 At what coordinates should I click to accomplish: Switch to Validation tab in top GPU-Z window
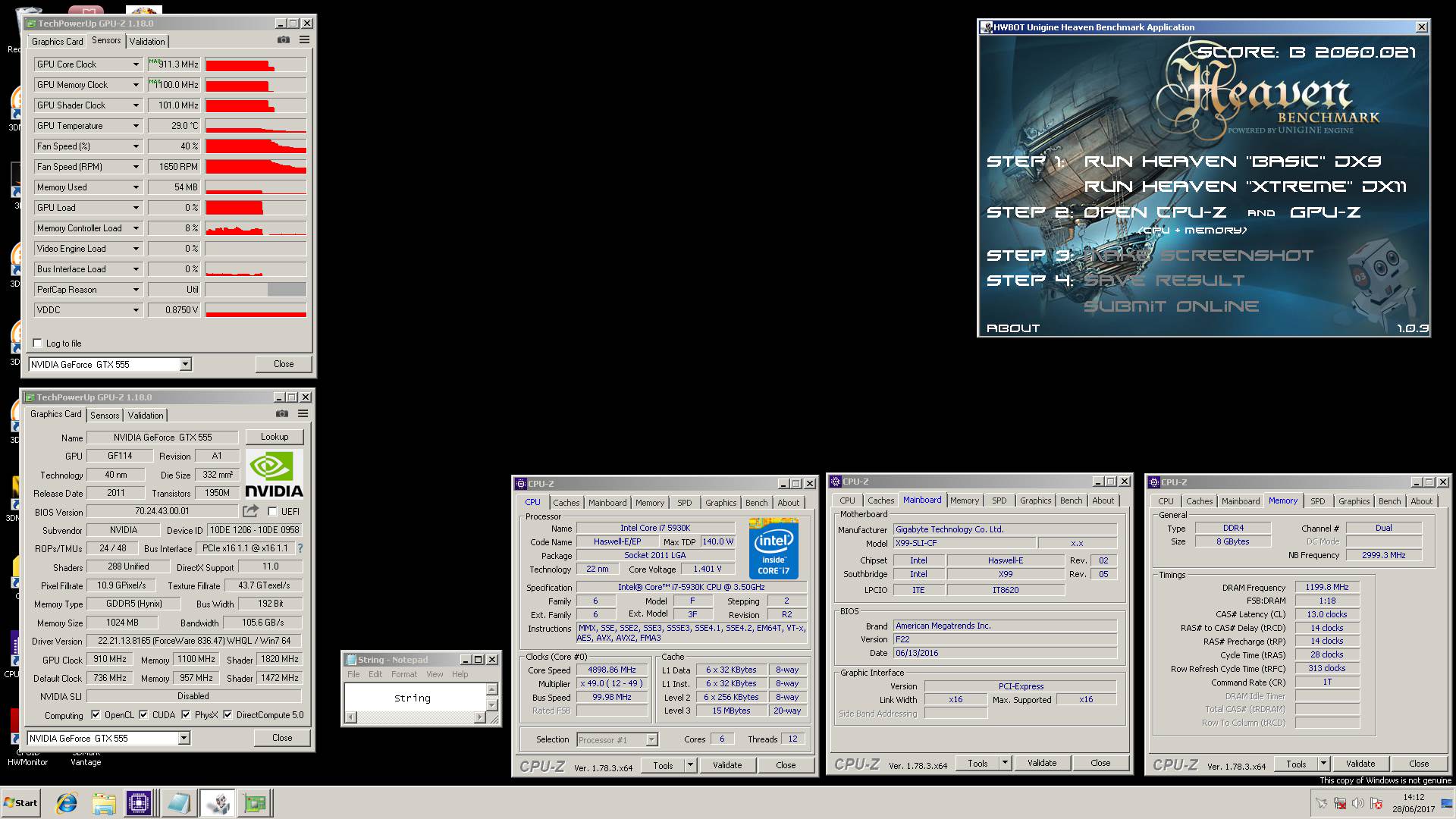(147, 42)
